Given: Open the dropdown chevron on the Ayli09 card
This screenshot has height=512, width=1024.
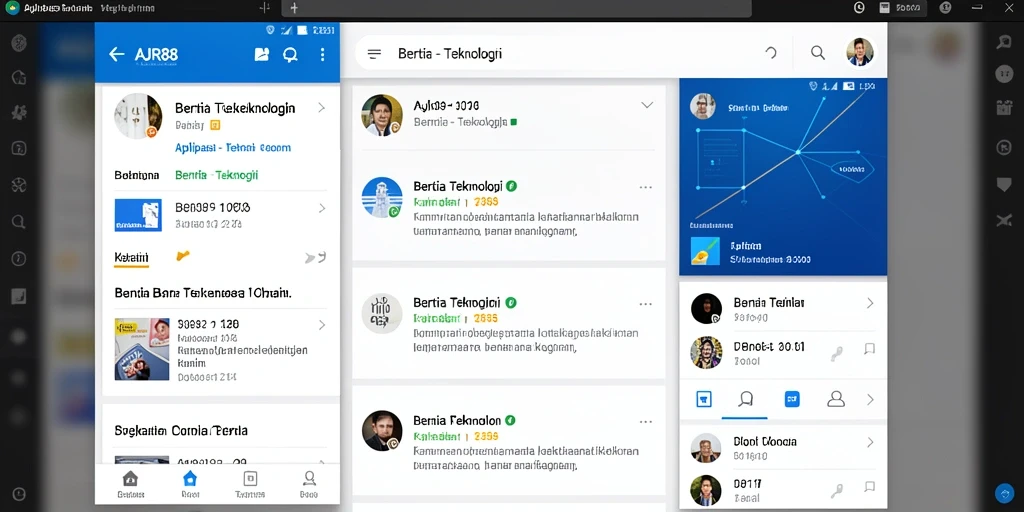Looking at the screenshot, I should [647, 105].
